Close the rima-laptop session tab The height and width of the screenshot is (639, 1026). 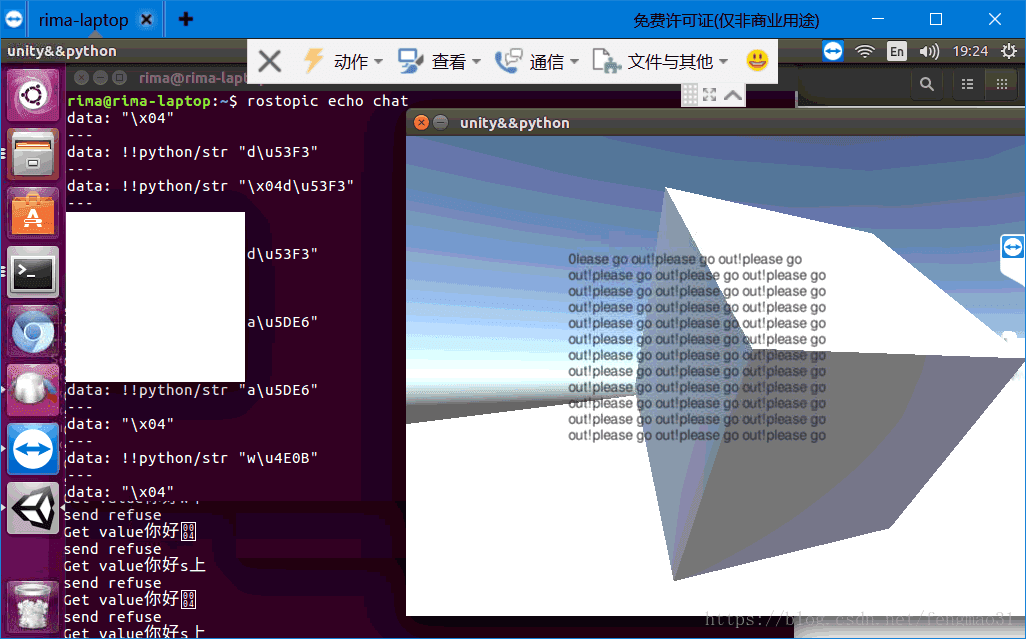(147, 20)
